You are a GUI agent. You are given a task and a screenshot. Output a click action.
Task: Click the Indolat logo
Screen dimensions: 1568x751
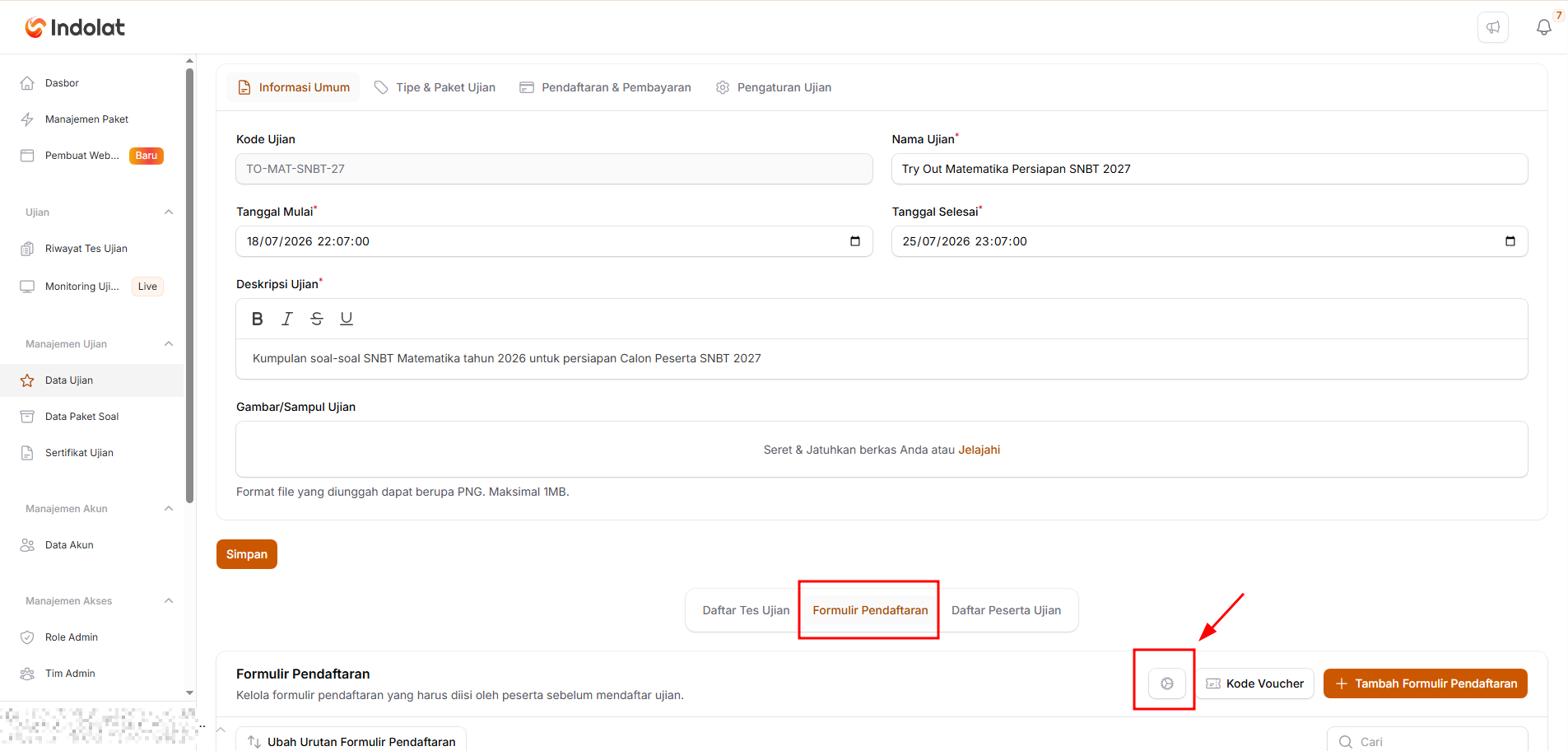75,27
